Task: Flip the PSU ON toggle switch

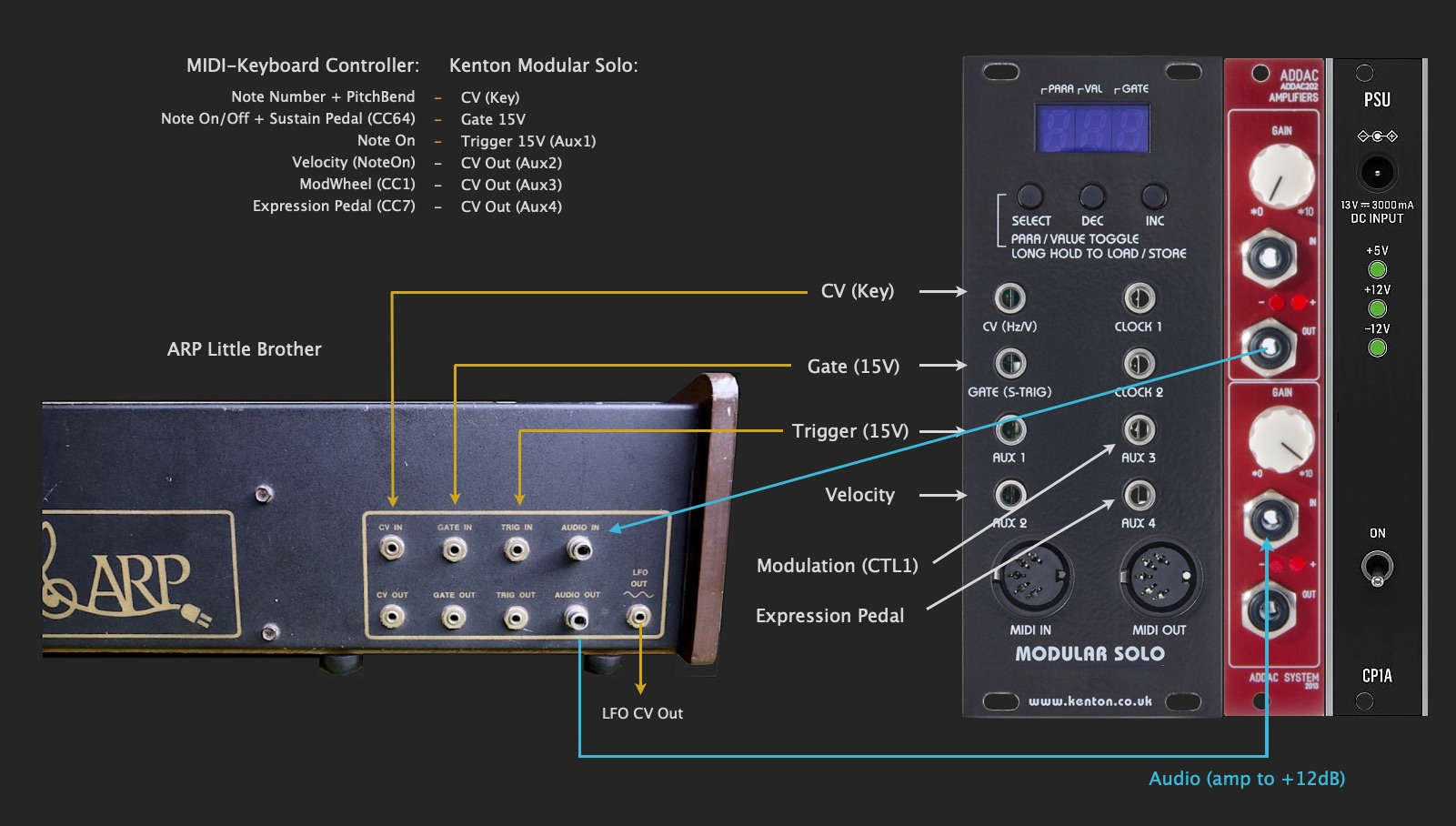Action: (x=1377, y=567)
